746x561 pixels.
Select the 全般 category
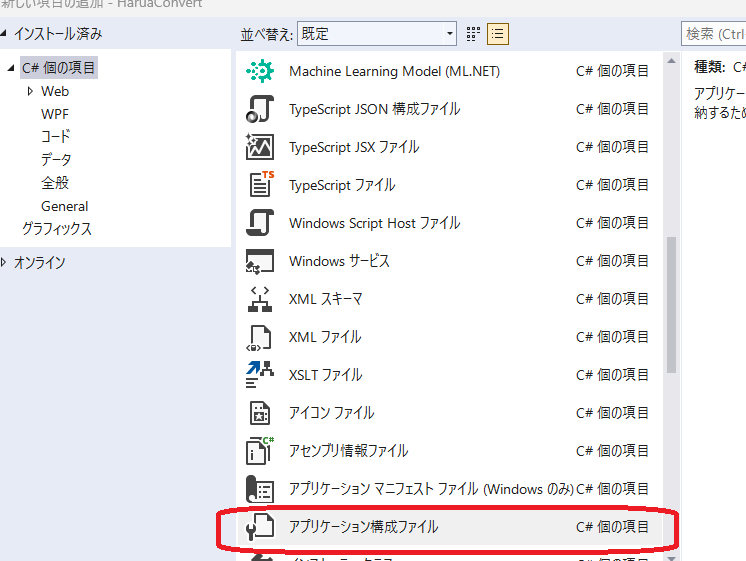tap(55, 183)
